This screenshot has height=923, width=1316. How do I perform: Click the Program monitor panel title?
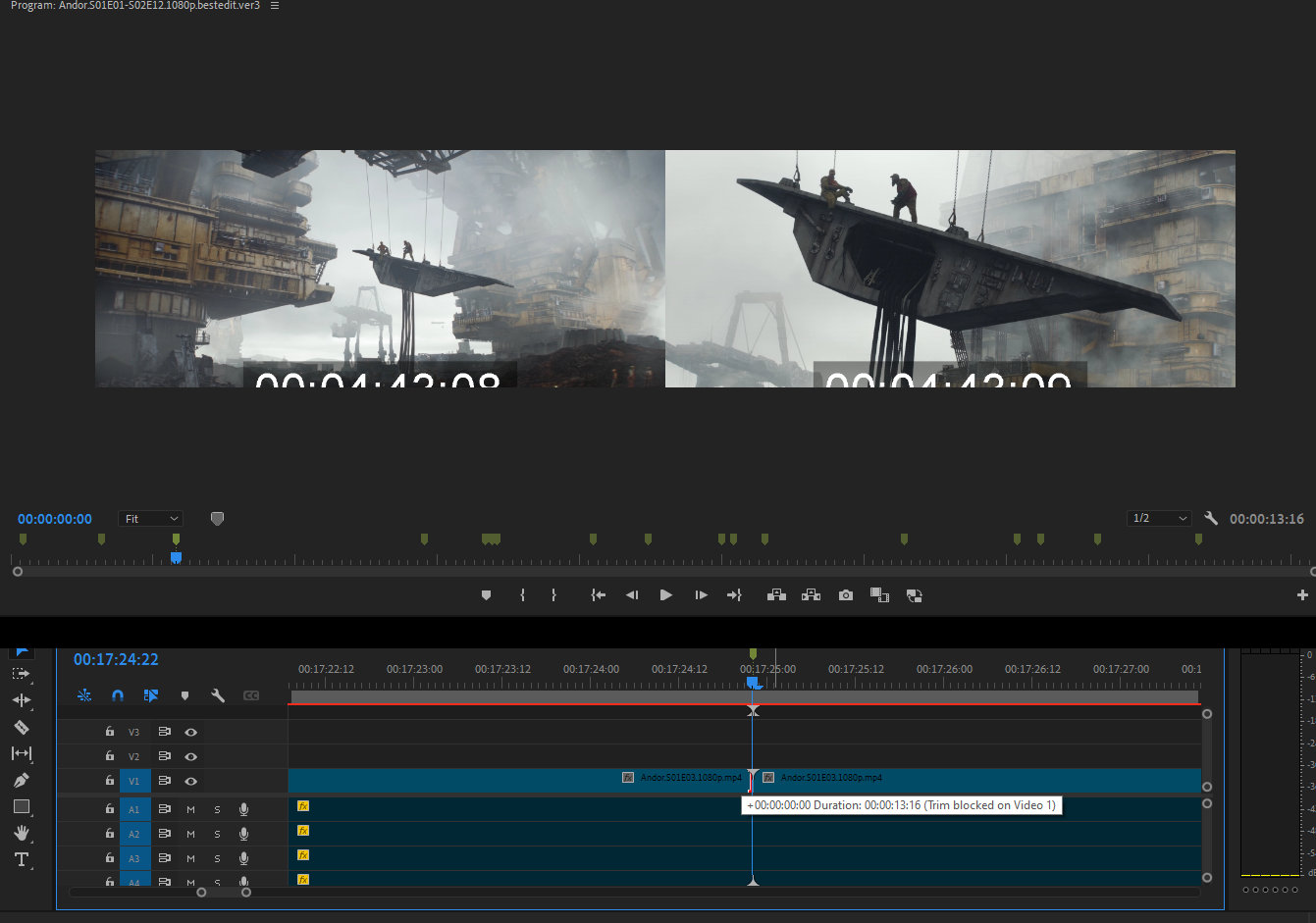(x=135, y=6)
